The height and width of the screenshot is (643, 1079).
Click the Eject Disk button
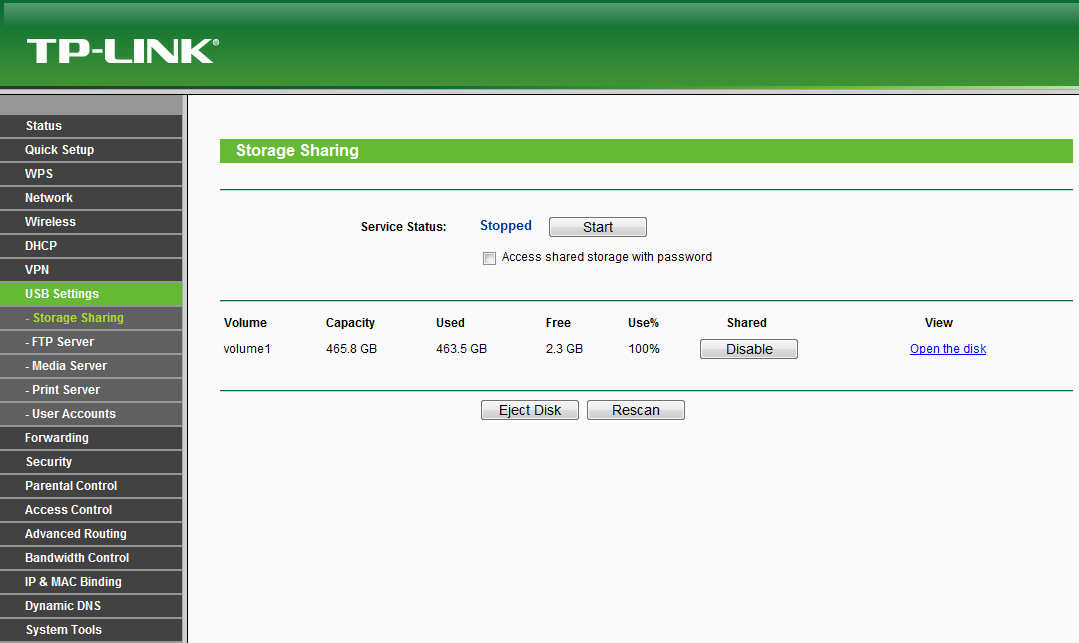tap(529, 410)
